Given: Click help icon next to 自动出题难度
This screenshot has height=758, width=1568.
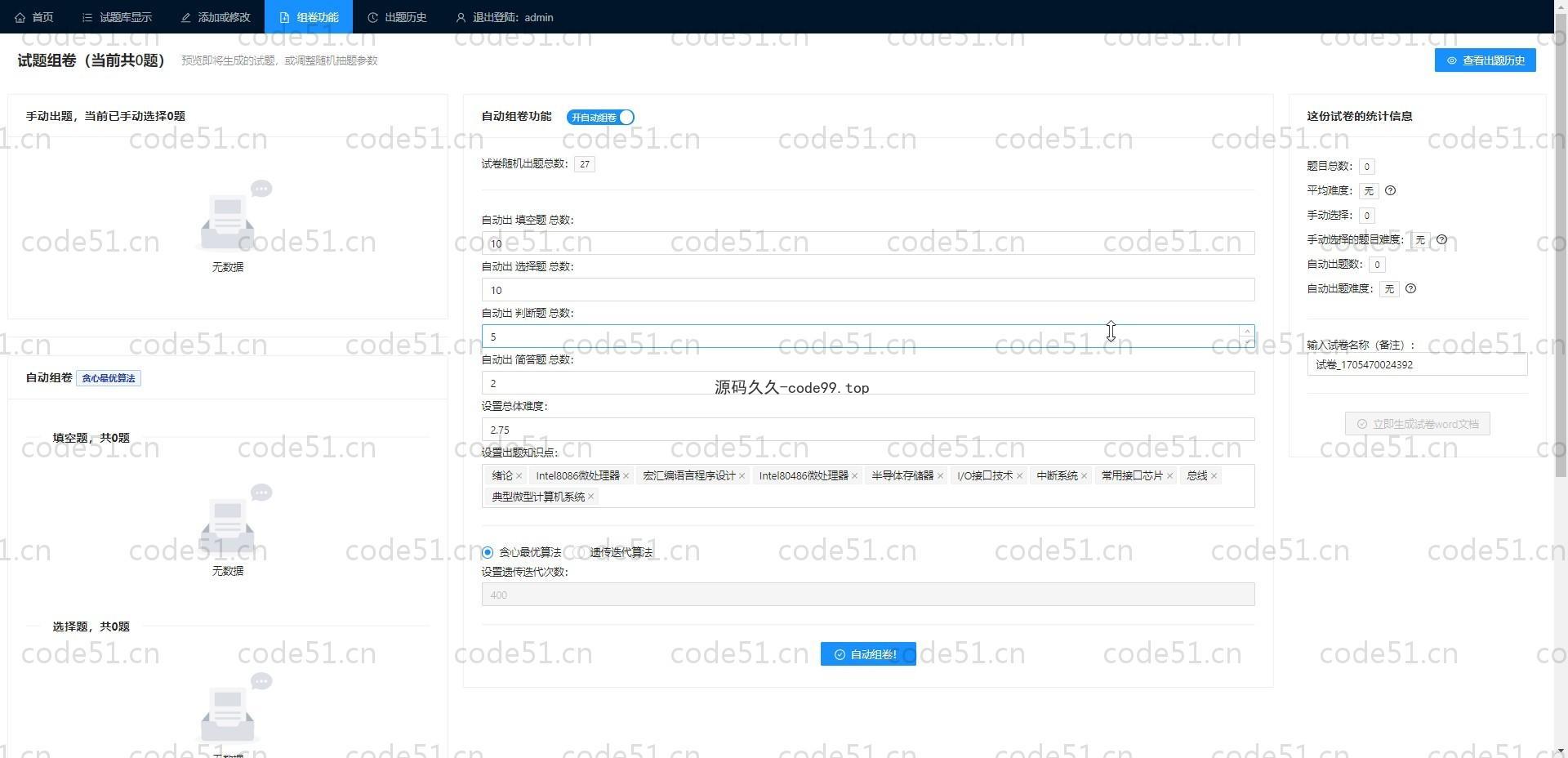Looking at the screenshot, I should [x=1410, y=288].
